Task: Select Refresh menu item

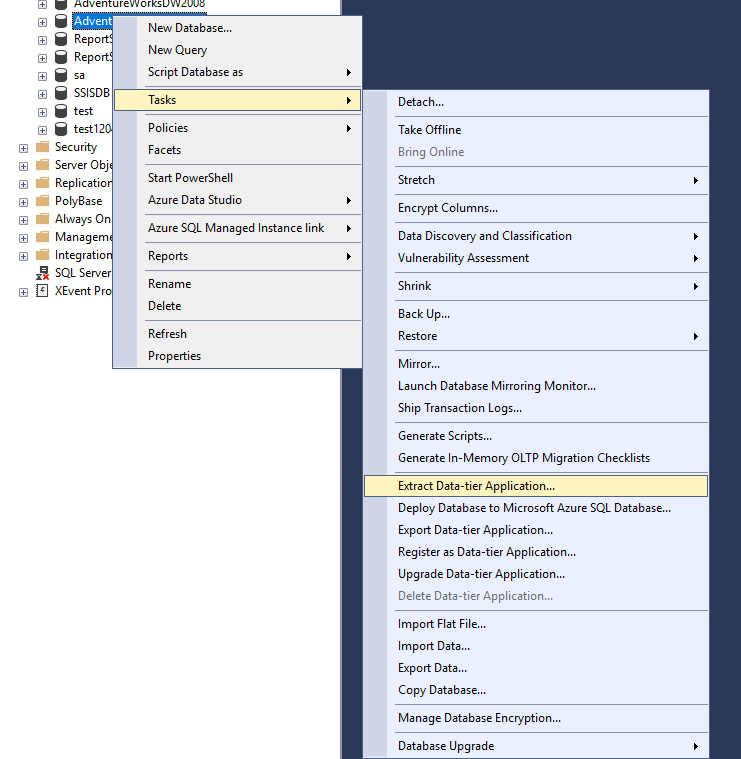Action: click(x=238, y=334)
